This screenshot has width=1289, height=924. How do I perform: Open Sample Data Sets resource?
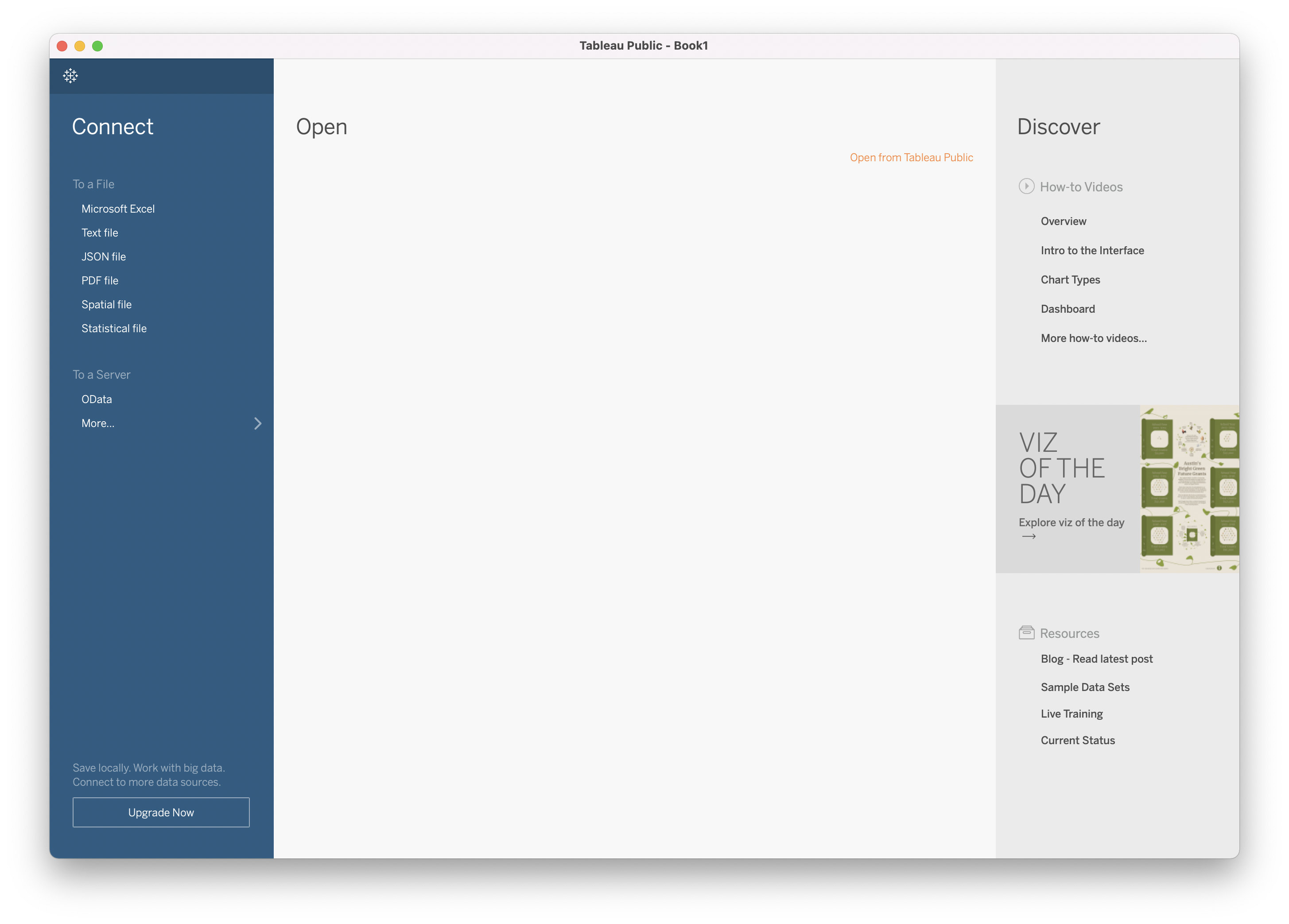click(x=1084, y=687)
